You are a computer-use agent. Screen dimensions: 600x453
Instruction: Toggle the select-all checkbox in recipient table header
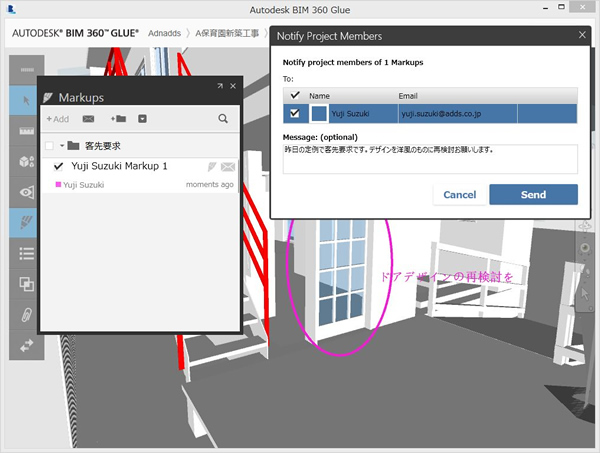pos(295,95)
